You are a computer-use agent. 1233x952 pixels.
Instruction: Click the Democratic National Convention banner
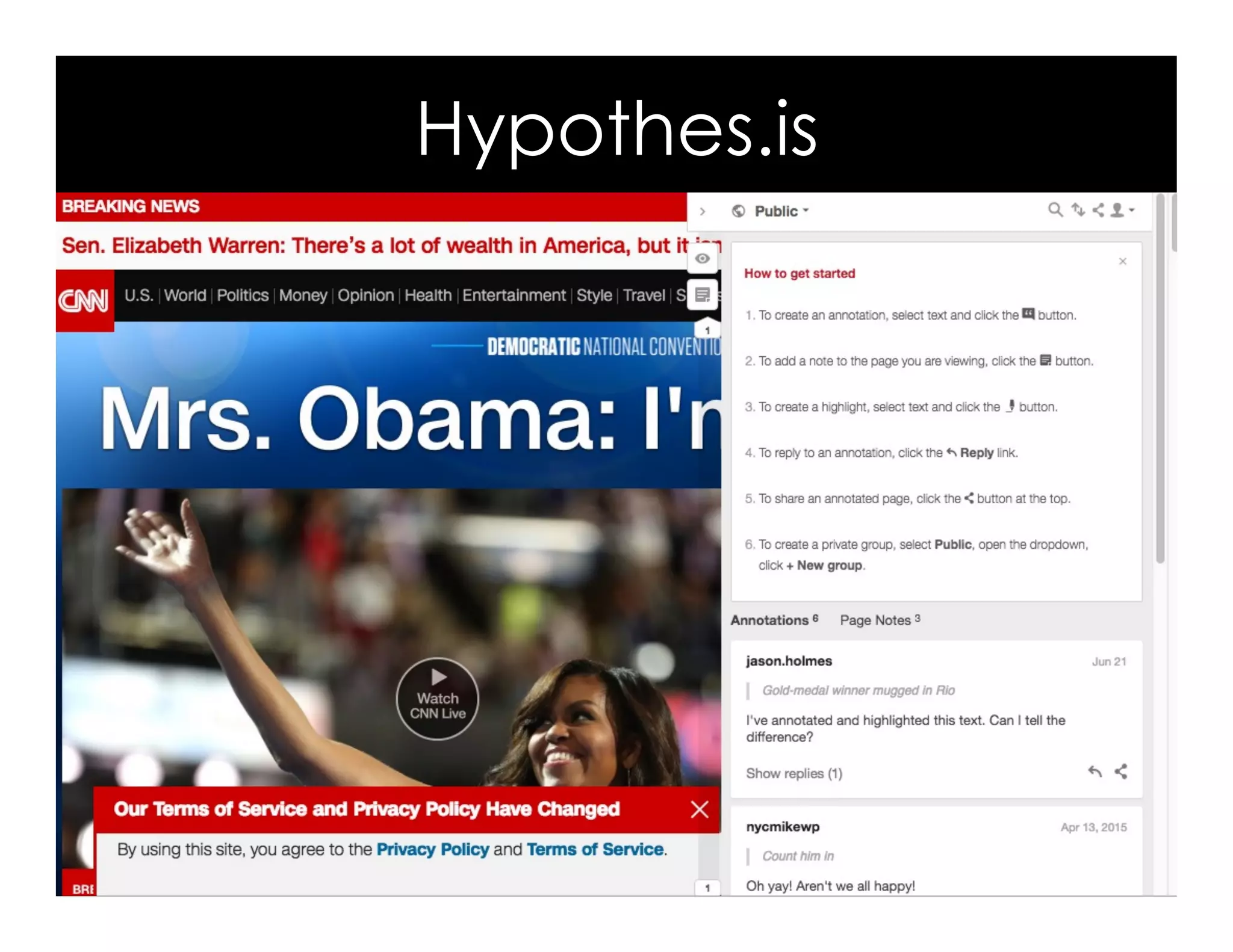(603, 347)
